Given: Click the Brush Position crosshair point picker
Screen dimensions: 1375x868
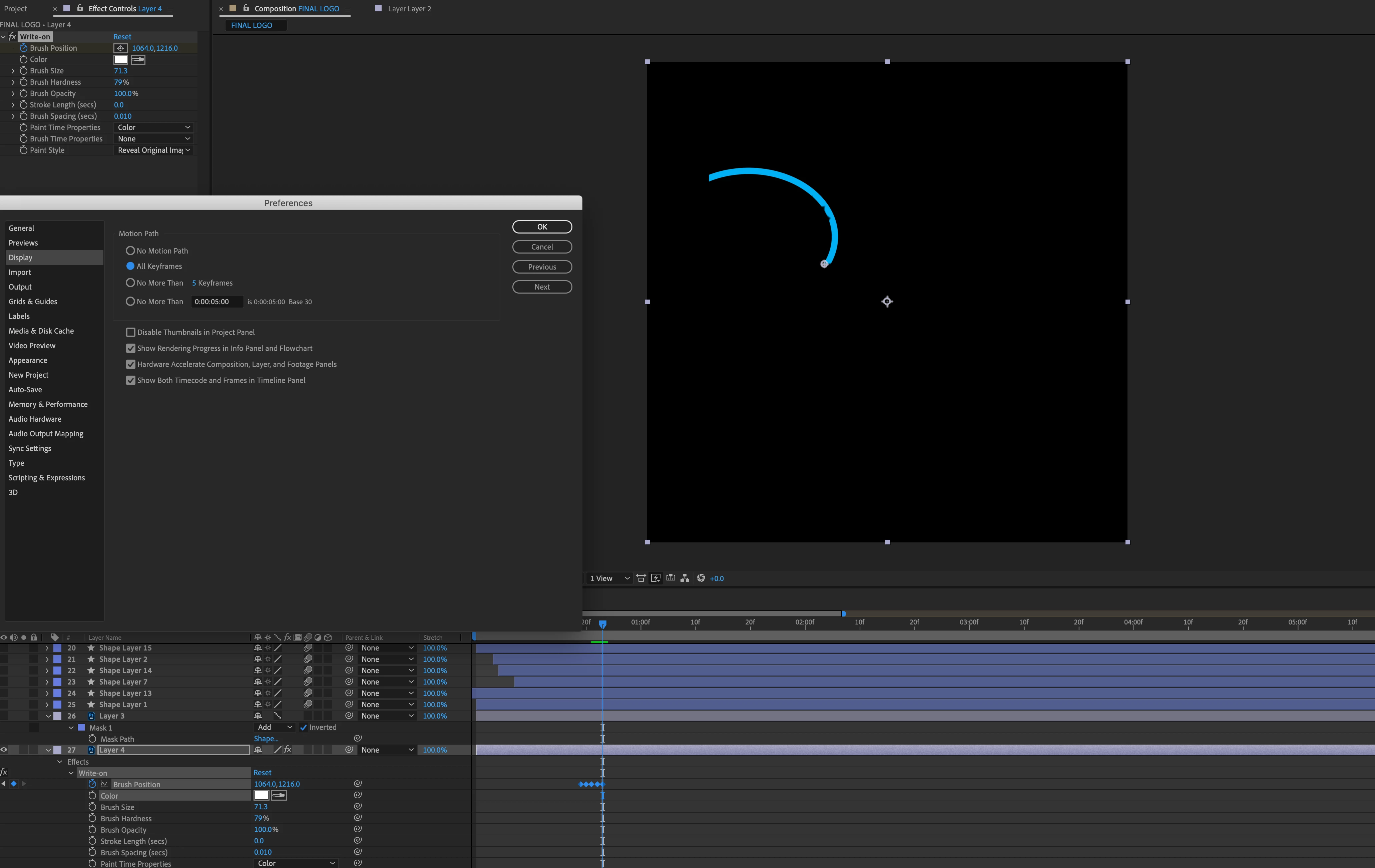Looking at the screenshot, I should pos(120,48).
